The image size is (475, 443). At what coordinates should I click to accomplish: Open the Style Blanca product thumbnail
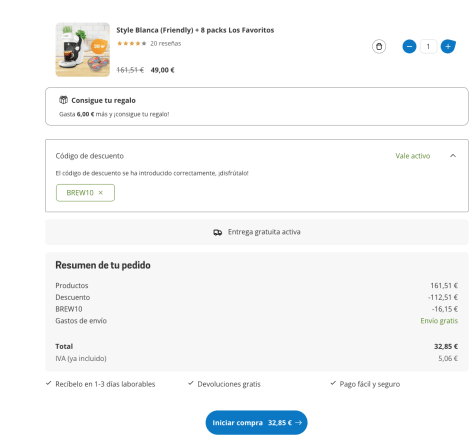click(83, 49)
